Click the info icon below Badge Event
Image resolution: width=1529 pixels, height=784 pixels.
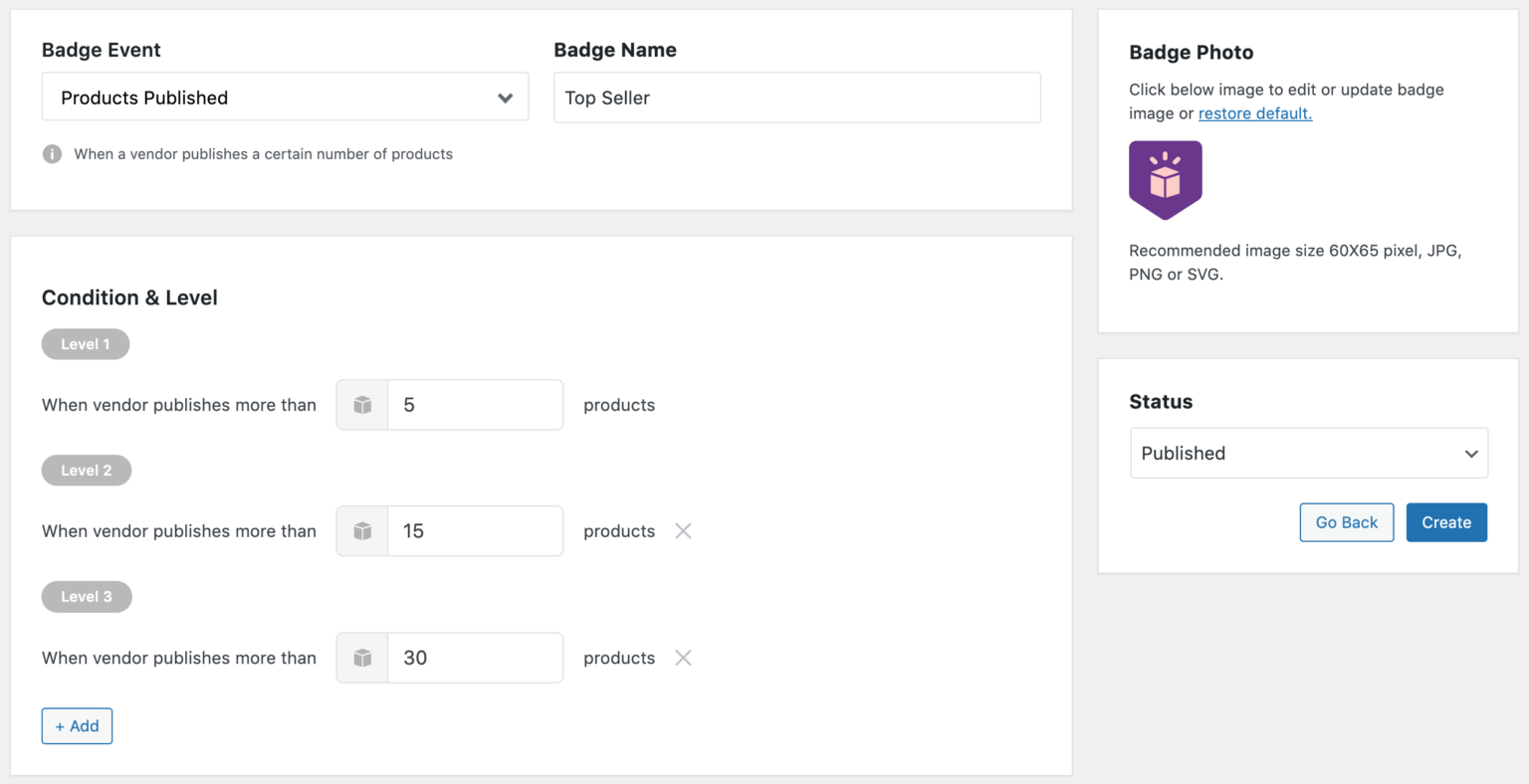coord(52,154)
